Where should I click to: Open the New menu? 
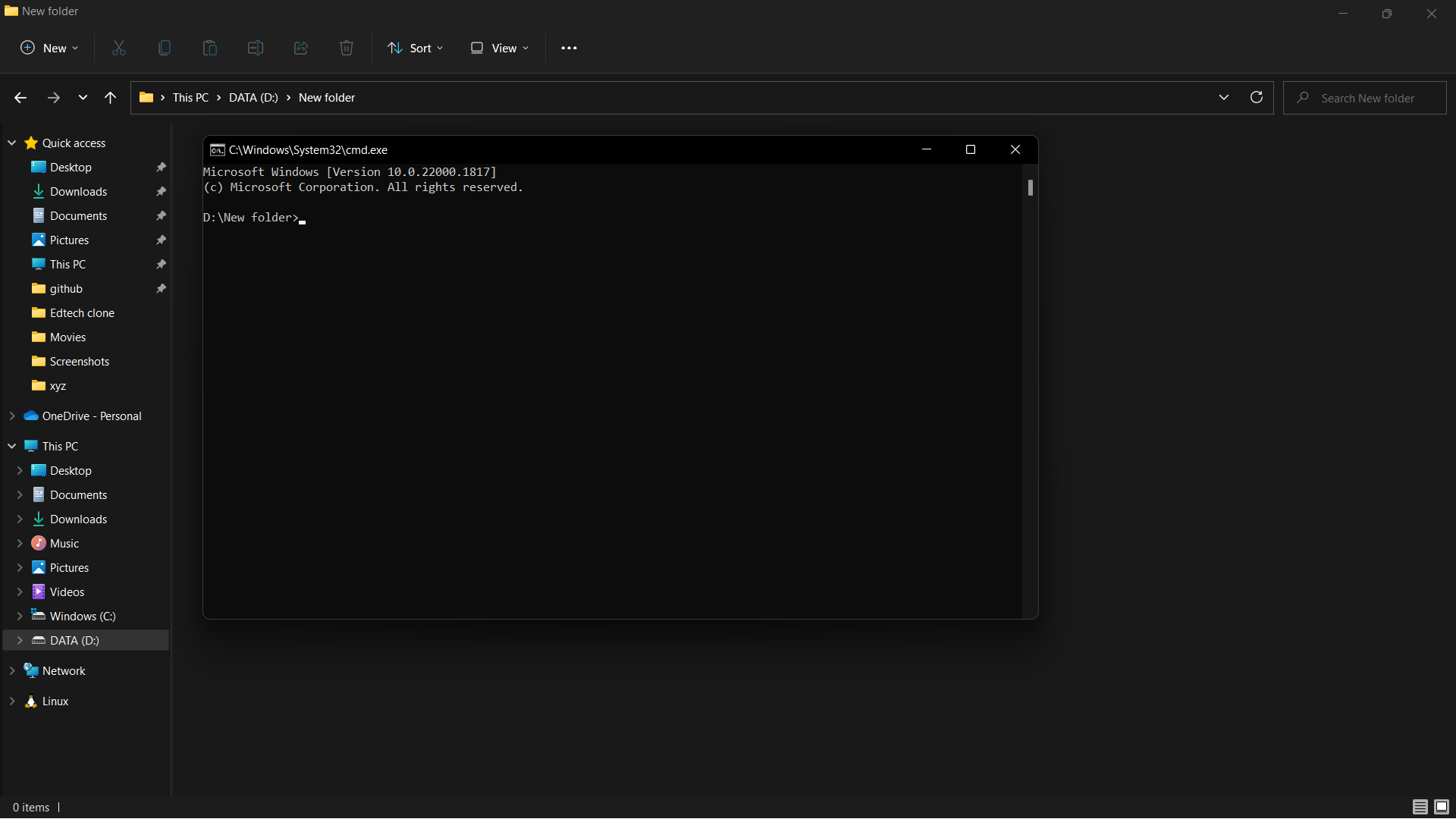48,48
